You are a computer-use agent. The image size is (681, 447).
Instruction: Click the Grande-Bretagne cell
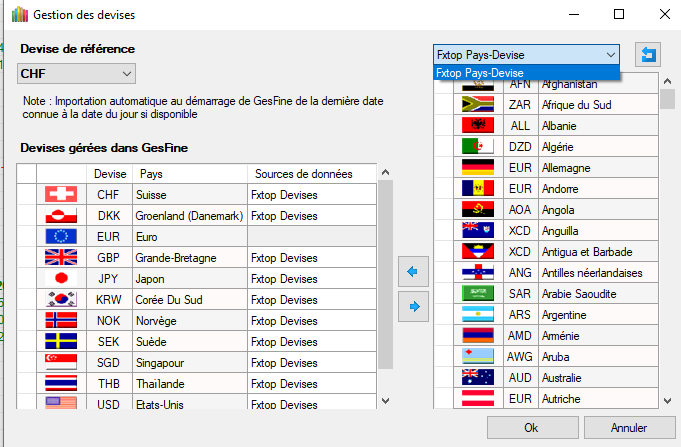[x=190, y=257]
